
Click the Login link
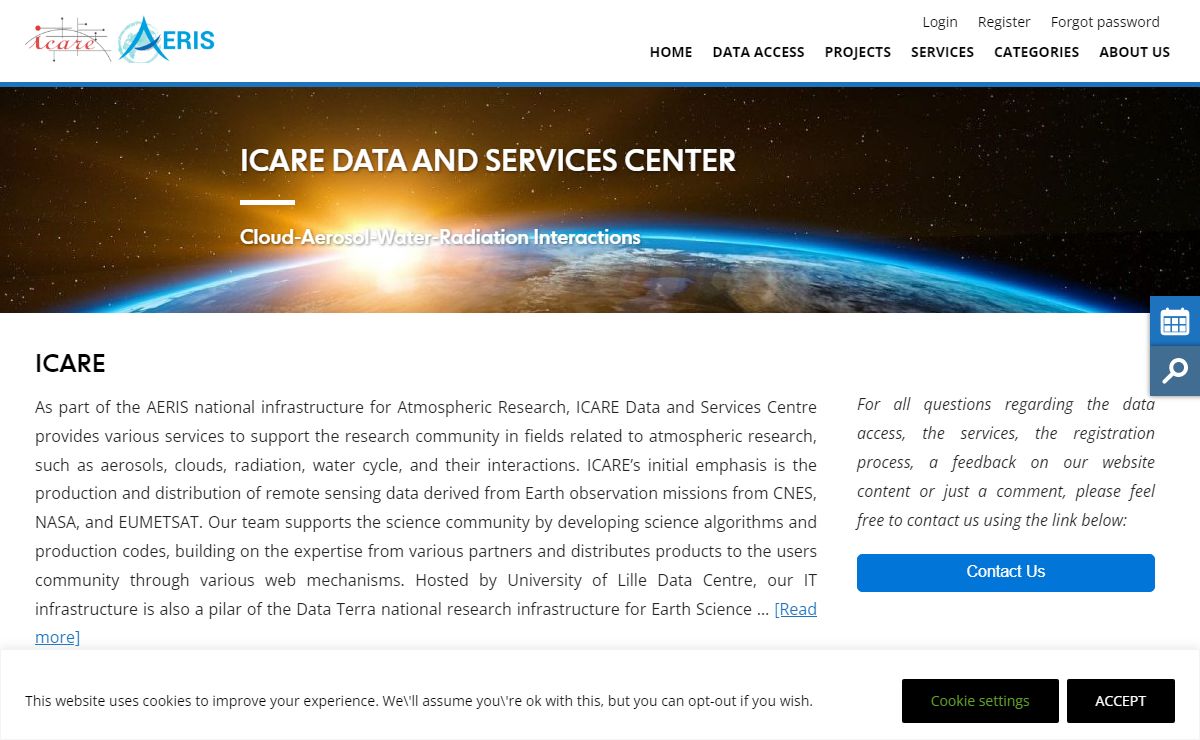point(940,22)
